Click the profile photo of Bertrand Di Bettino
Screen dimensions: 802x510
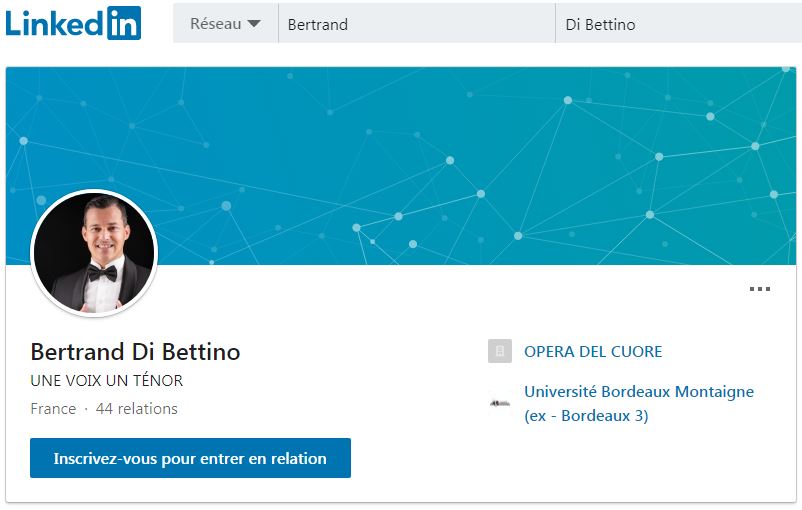pyautogui.click(x=94, y=252)
